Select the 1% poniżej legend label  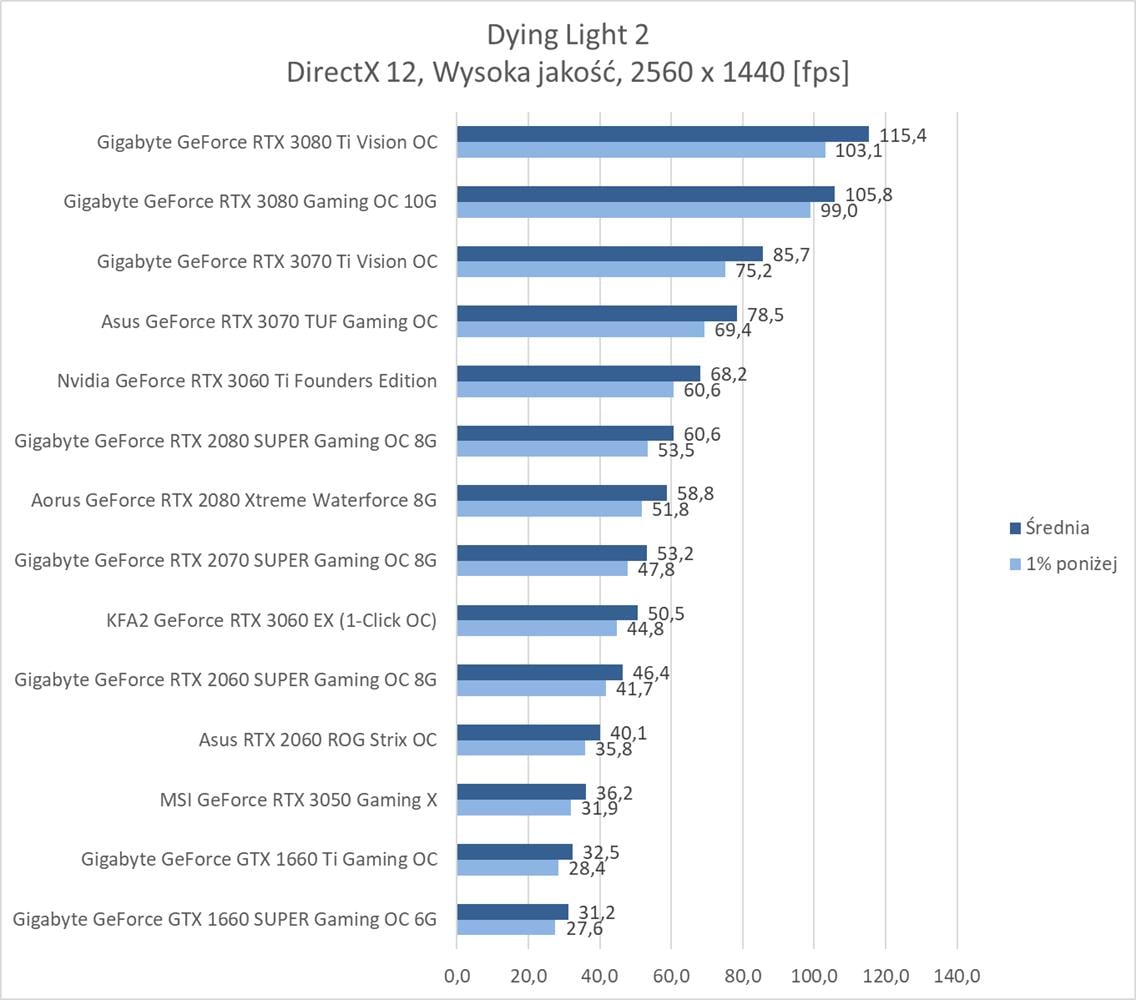point(1073,564)
